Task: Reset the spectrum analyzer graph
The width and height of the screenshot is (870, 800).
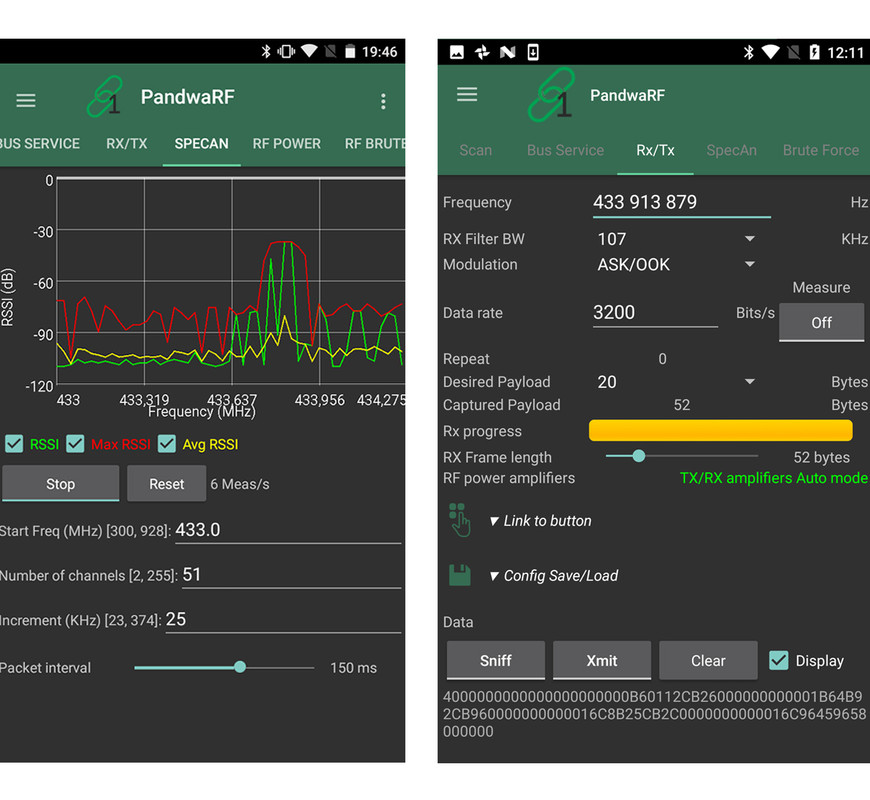Action: pyautogui.click(x=166, y=484)
